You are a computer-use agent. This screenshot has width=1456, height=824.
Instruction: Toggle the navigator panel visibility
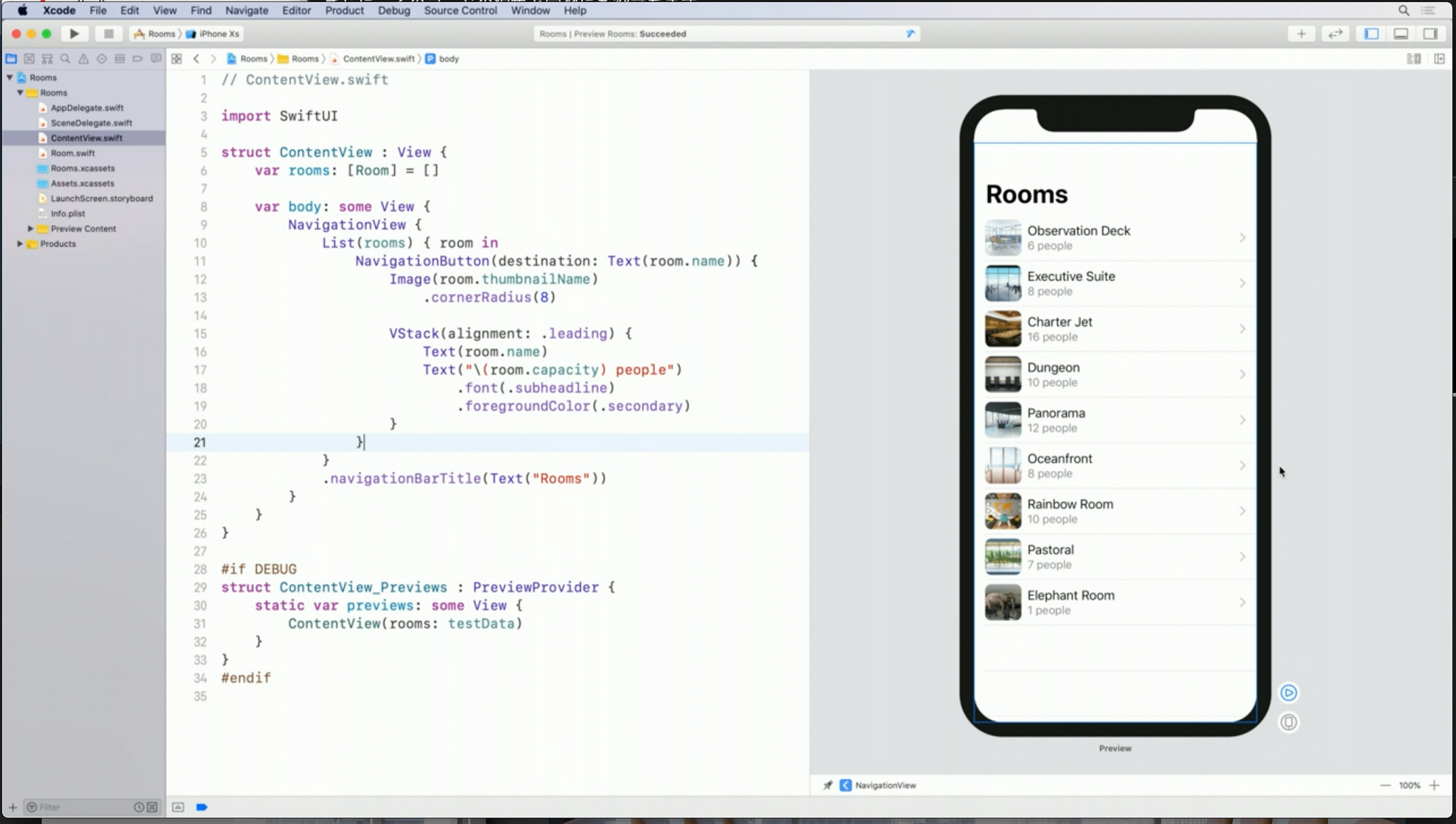click(1372, 33)
